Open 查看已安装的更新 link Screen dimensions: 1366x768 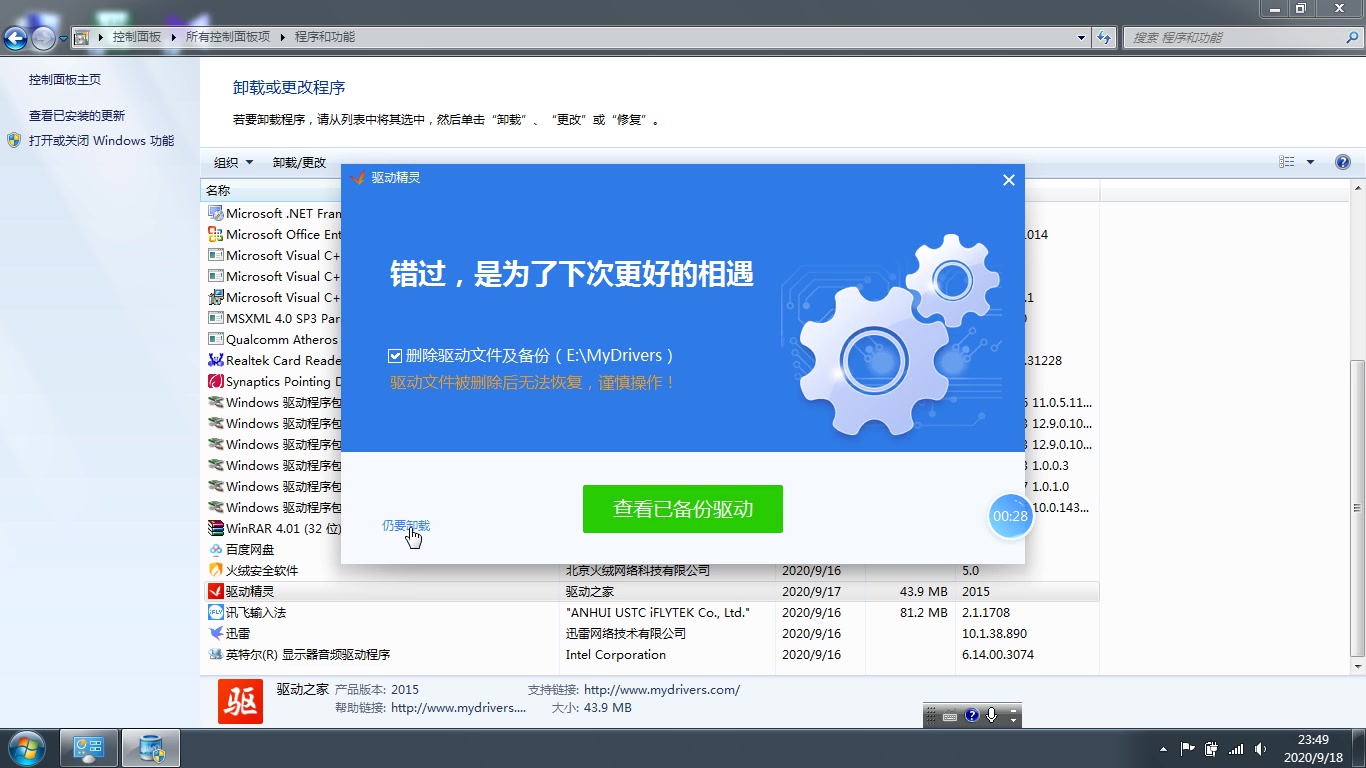(x=77, y=115)
